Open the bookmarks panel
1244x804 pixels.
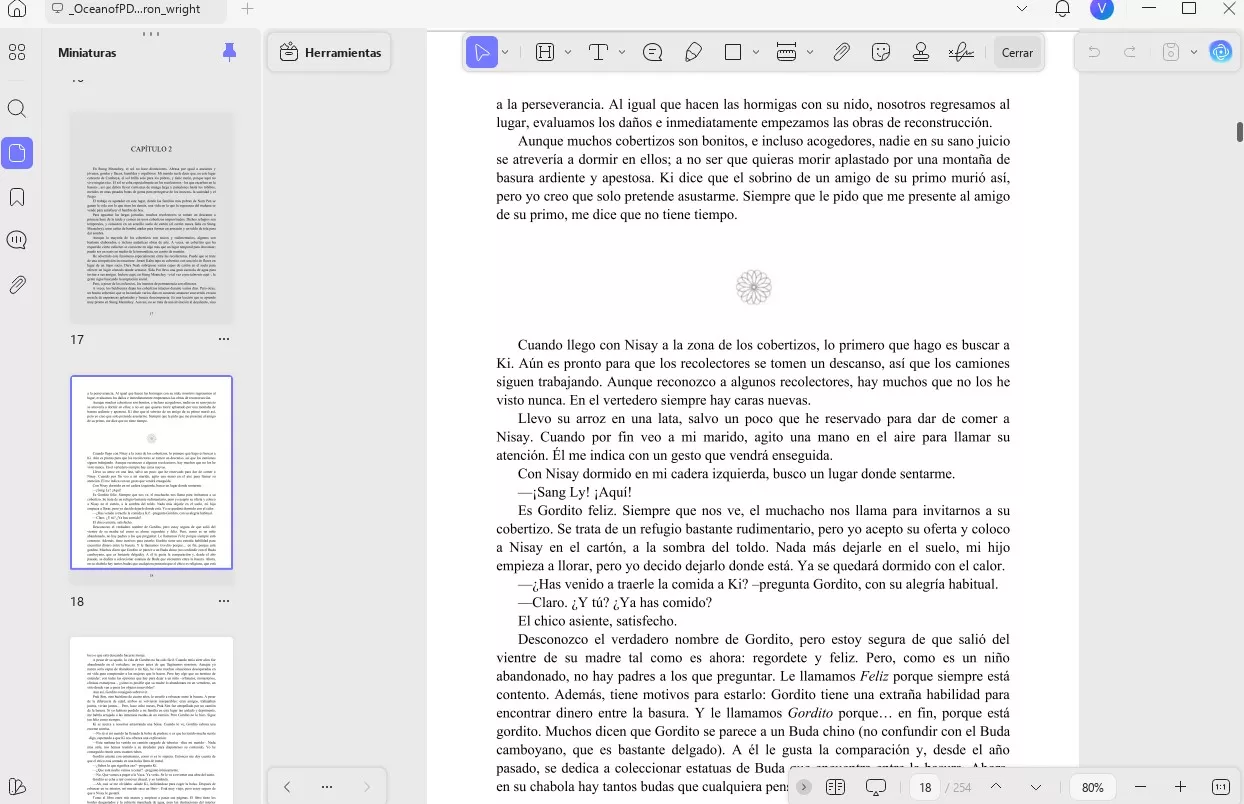[17, 197]
